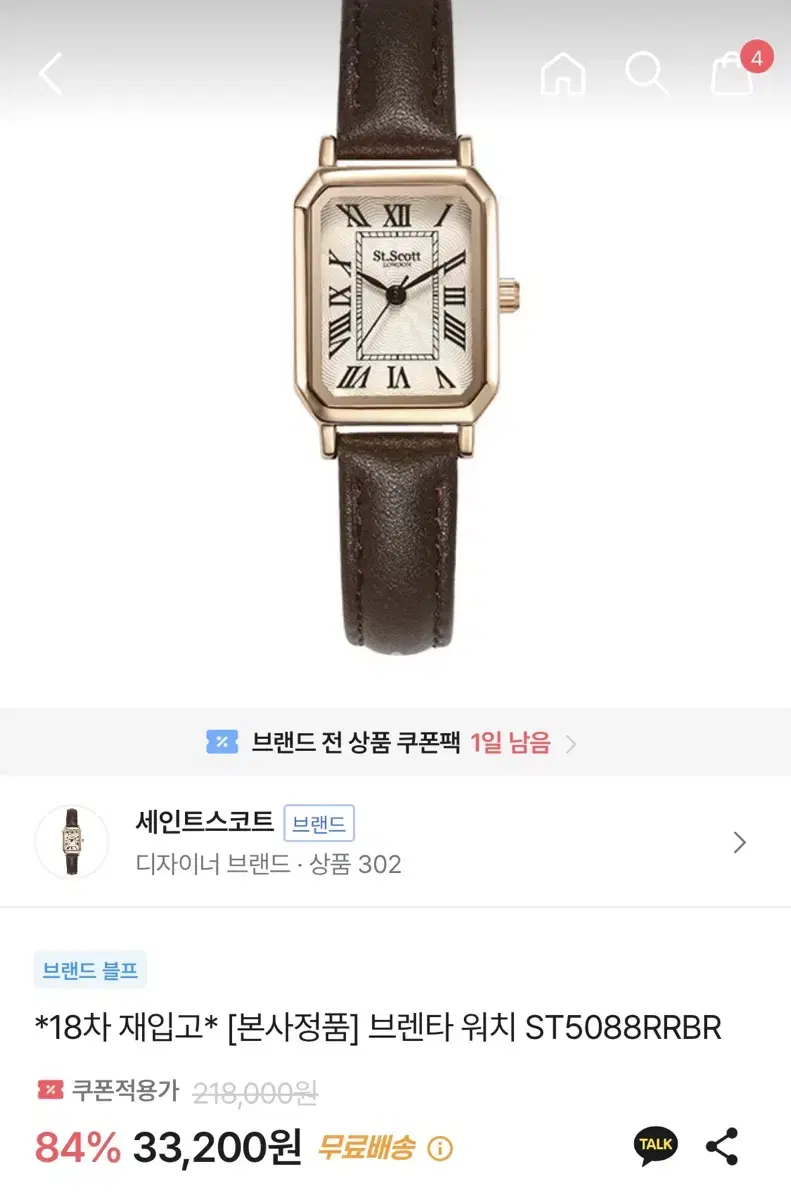
Task: Tap the blue coupon ticket icon
Action: click(221, 742)
